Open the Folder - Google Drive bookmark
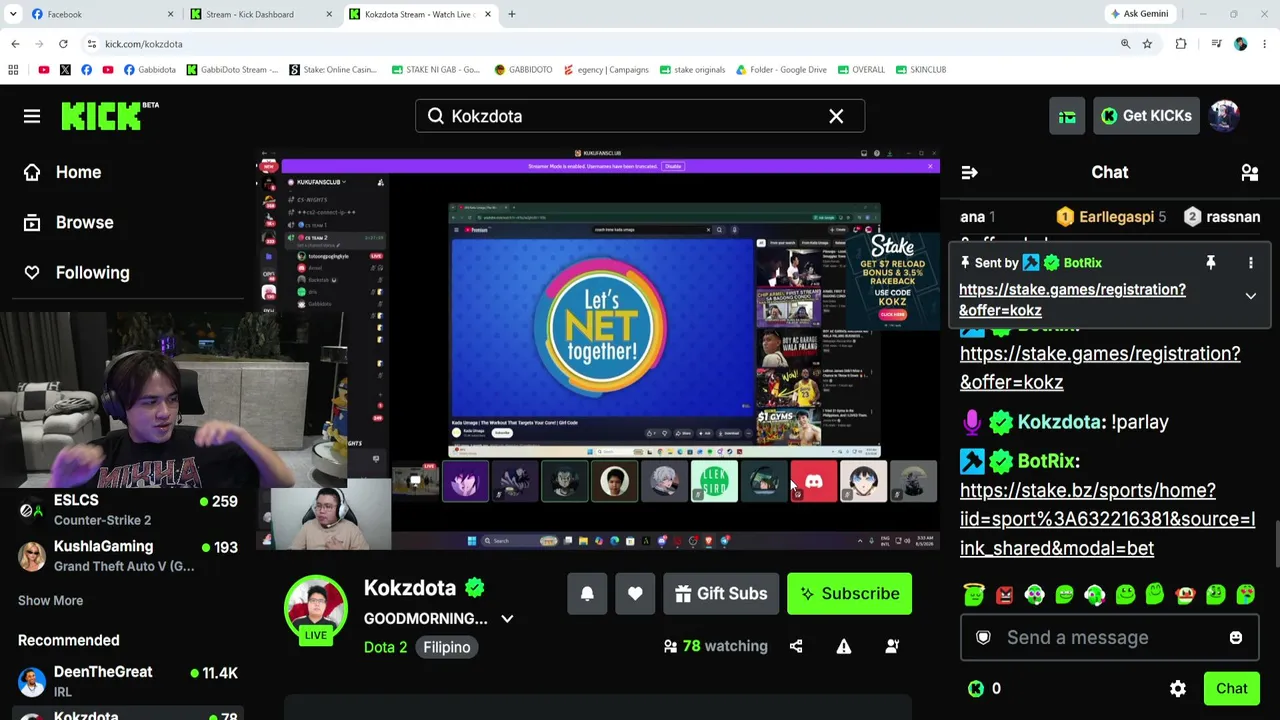This screenshot has width=1280, height=720. (x=781, y=70)
